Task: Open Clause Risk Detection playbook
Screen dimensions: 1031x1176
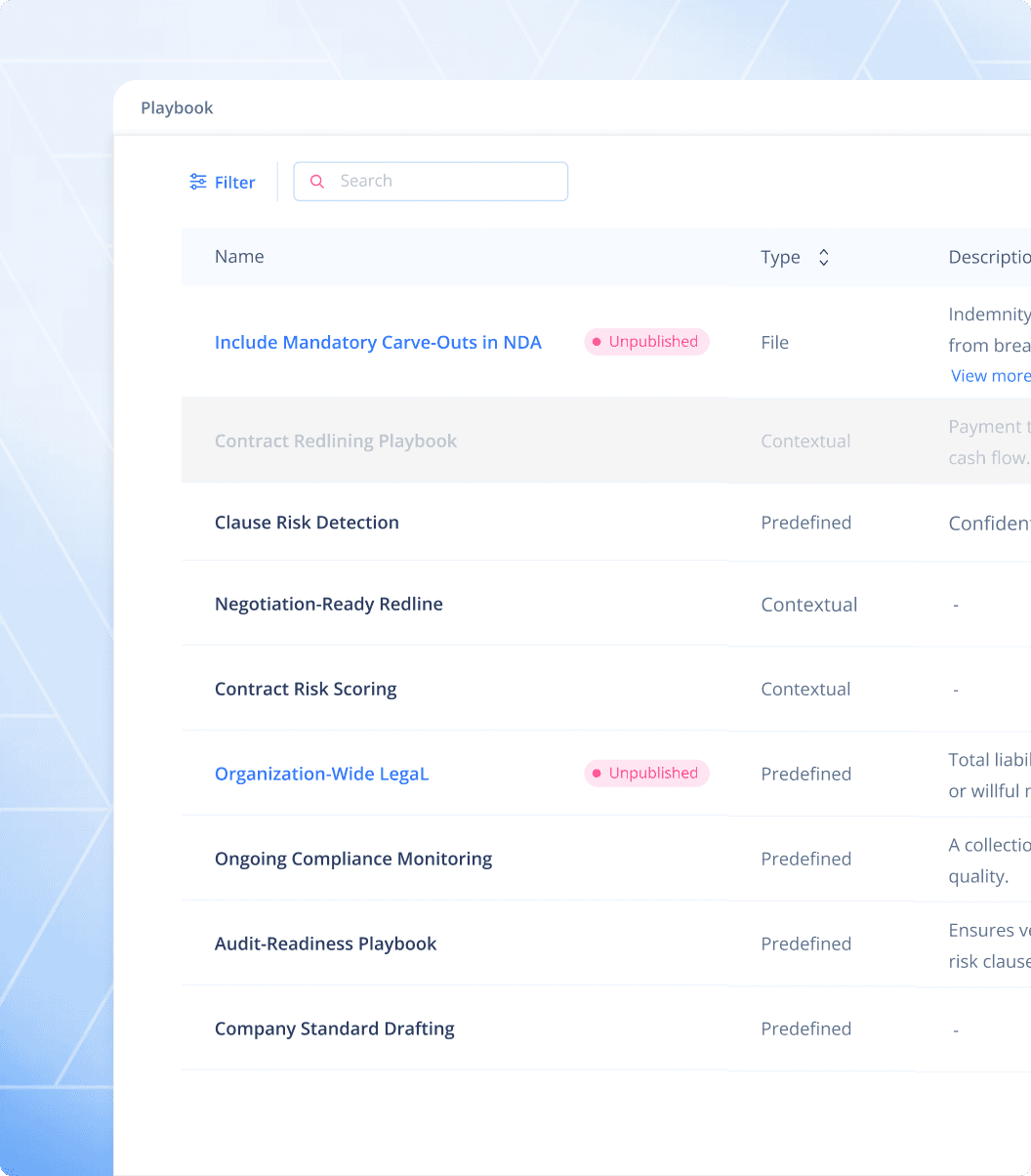Action: (307, 523)
